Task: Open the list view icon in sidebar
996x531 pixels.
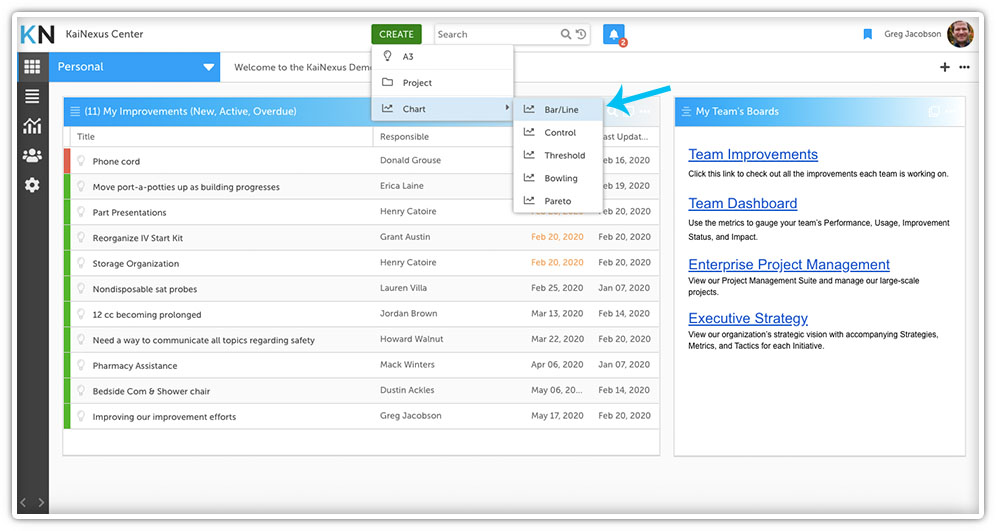Action: click(32, 96)
